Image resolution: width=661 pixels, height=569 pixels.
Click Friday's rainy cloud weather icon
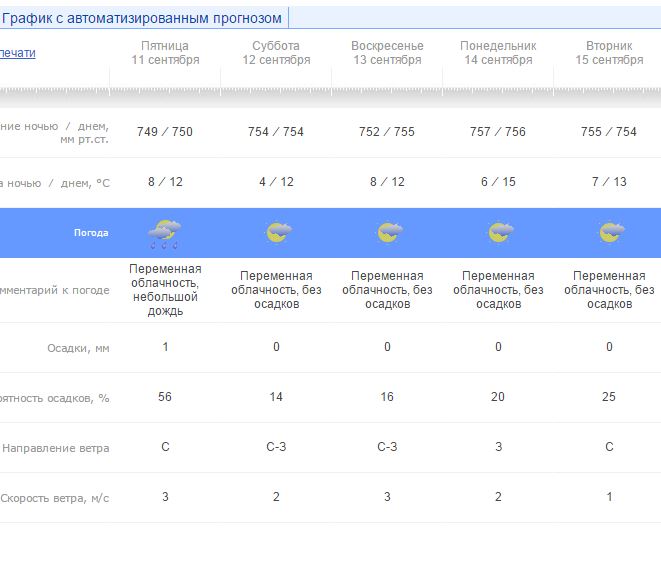point(165,233)
